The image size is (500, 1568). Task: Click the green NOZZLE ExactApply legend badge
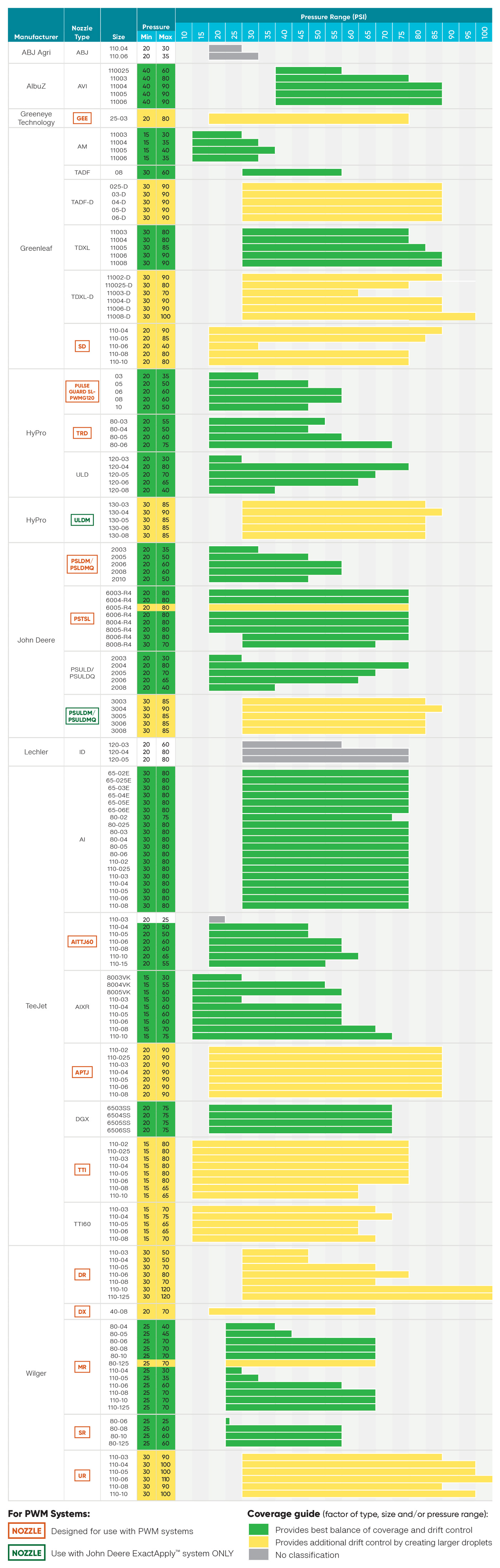(27, 1553)
